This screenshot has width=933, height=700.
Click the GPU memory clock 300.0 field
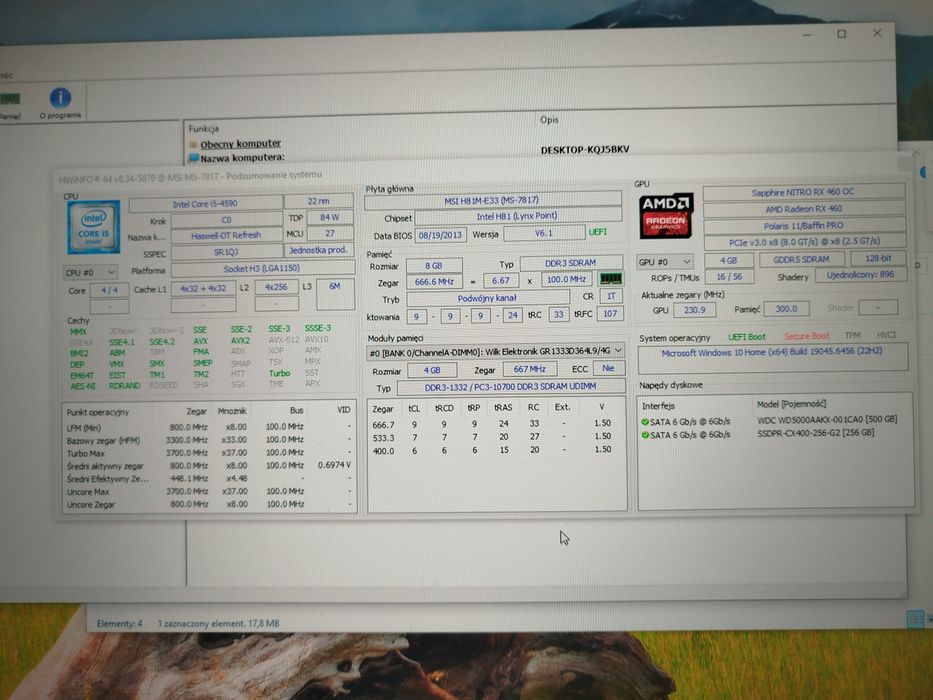[x=786, y=308]
